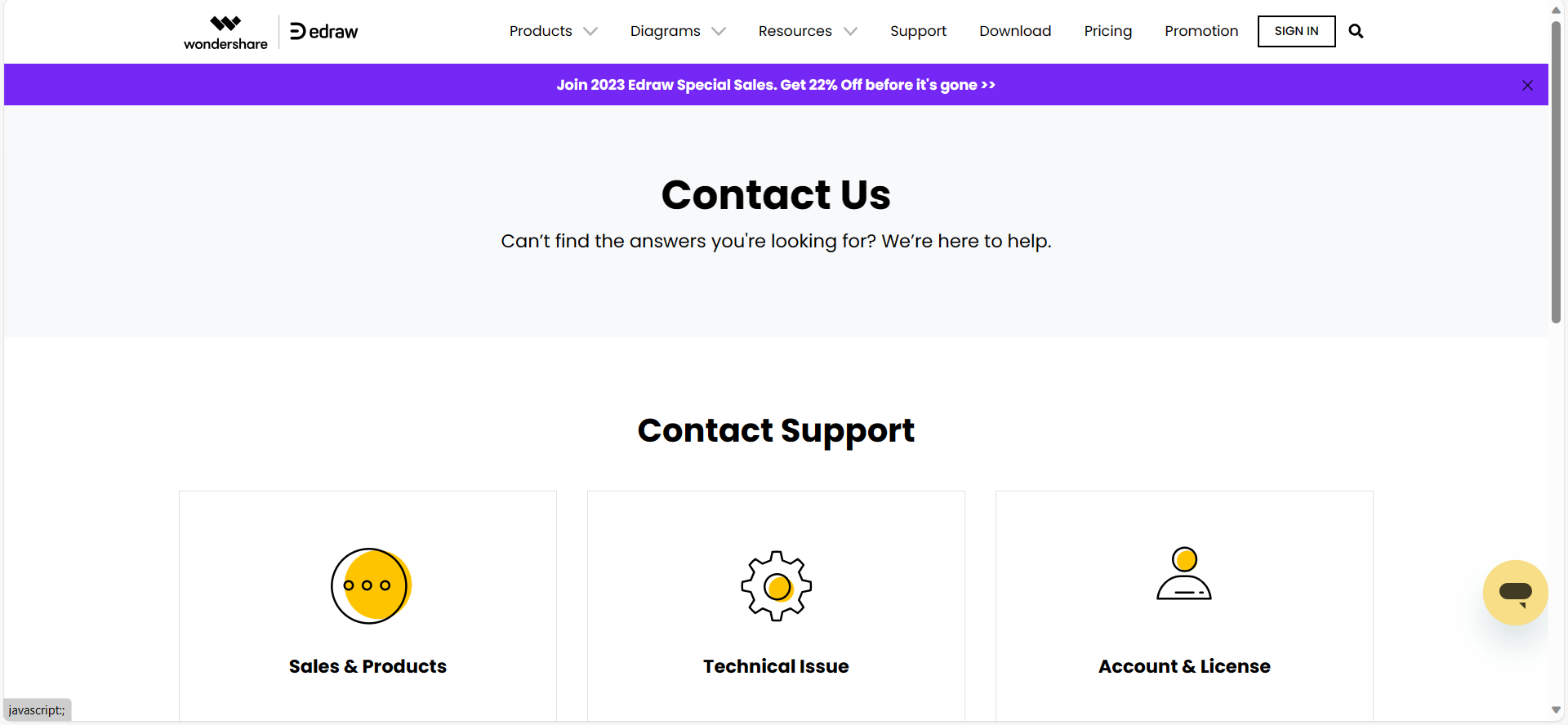The height and width of the screenshot is (725, 1568).
Task: Open the Pricing page
Action: click(x=1107, y=31)
